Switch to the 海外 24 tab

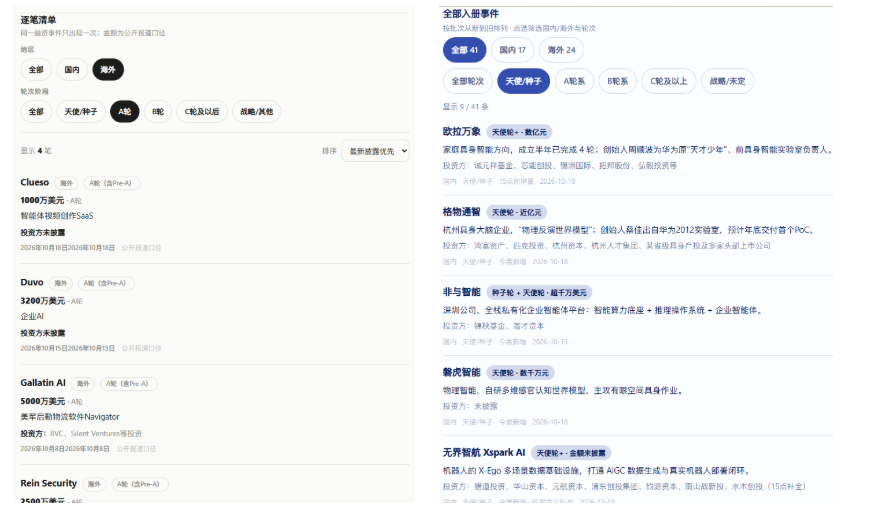coord(561,50)
